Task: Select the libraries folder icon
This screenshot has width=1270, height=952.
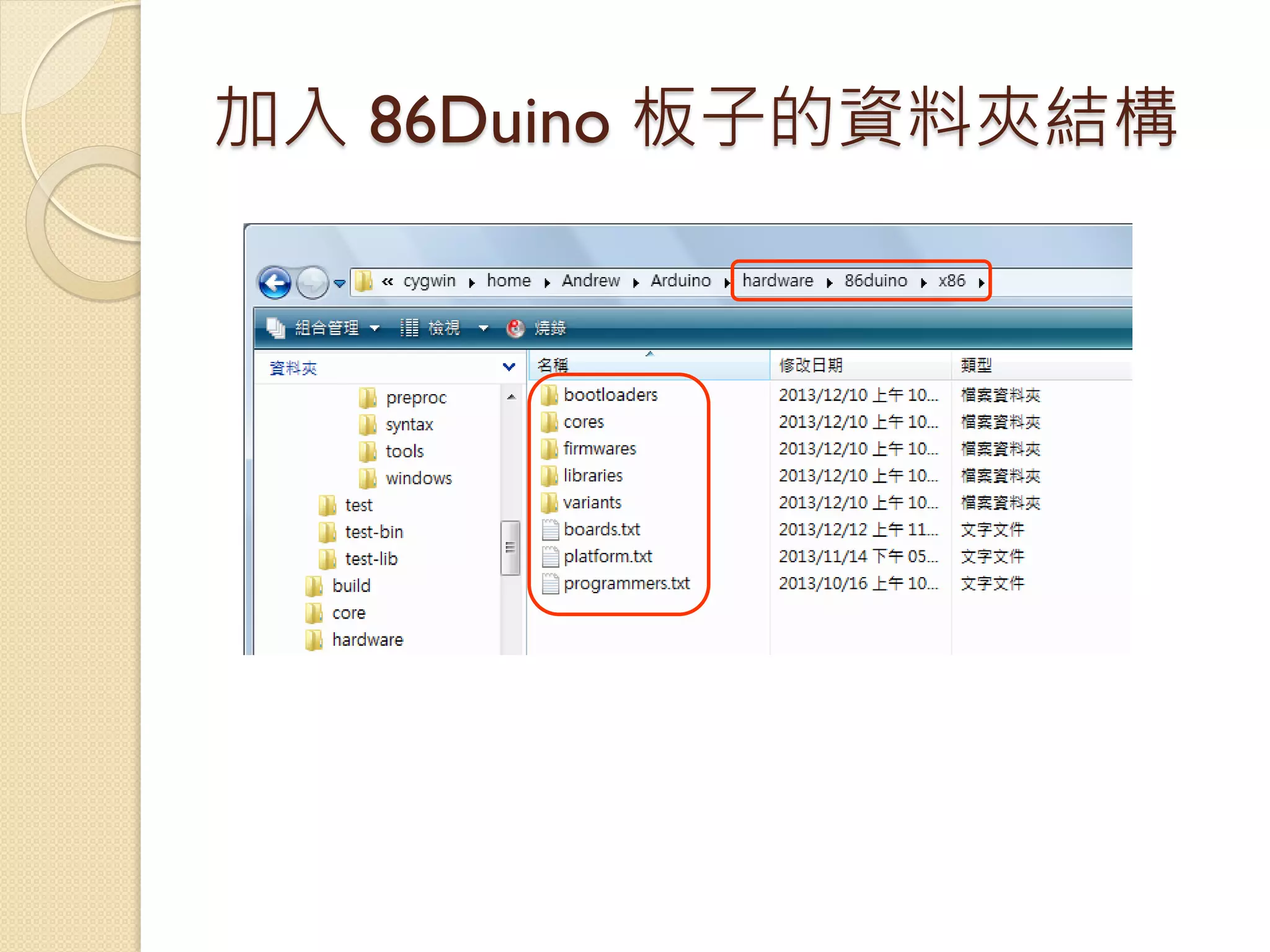Action: pyautogui.click(x=549, y=475)
